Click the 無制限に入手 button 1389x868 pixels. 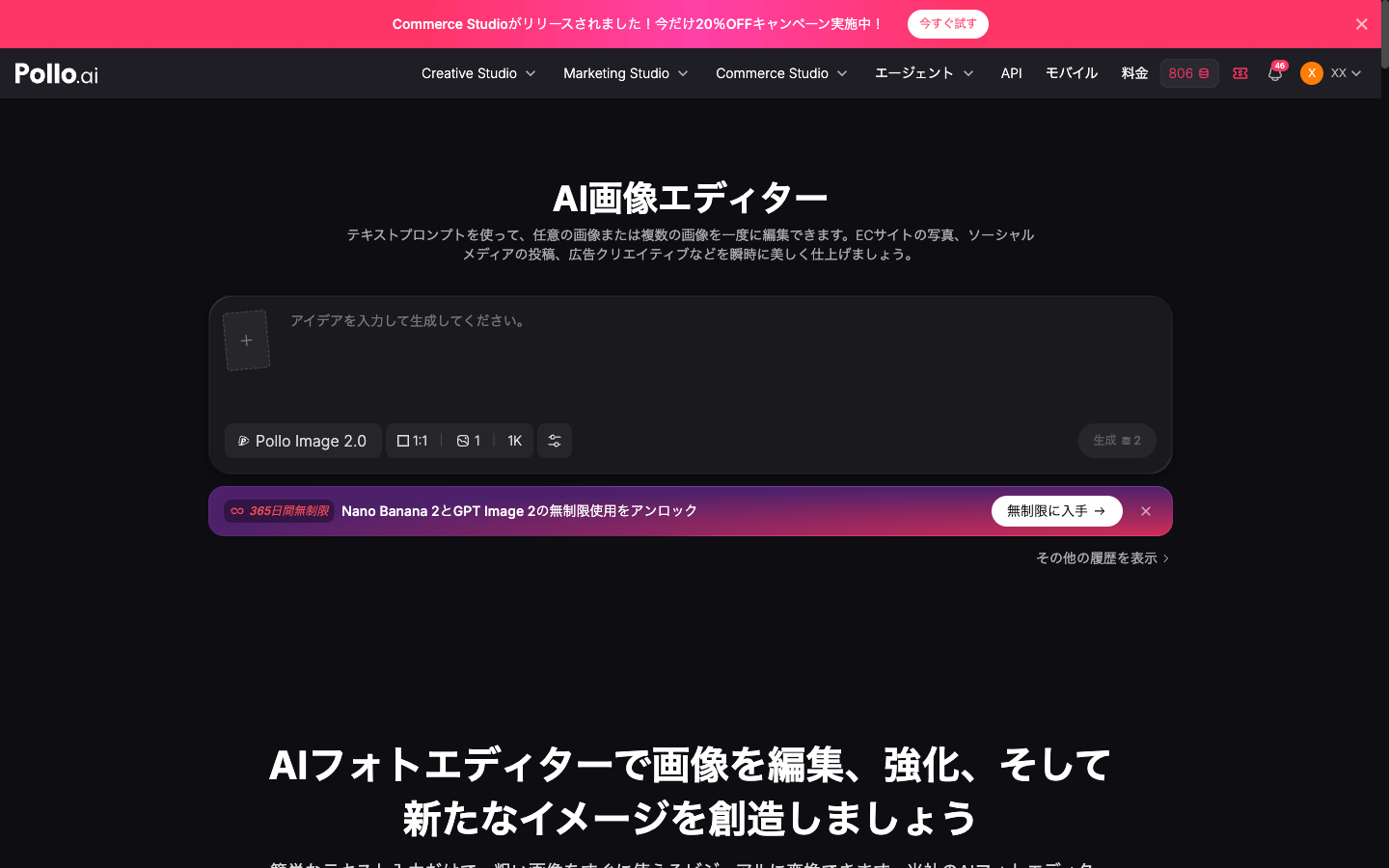tap(1057, 511)
